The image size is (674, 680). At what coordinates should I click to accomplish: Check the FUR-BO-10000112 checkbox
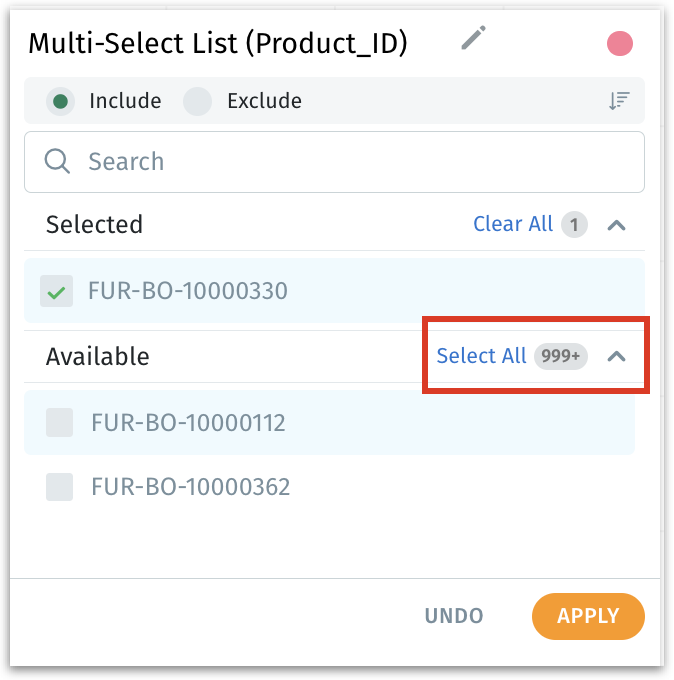[60, 423]
